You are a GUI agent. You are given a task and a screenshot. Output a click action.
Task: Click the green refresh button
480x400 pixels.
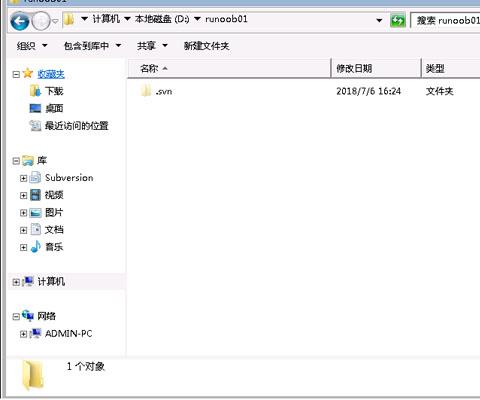(x=397, y=21)
